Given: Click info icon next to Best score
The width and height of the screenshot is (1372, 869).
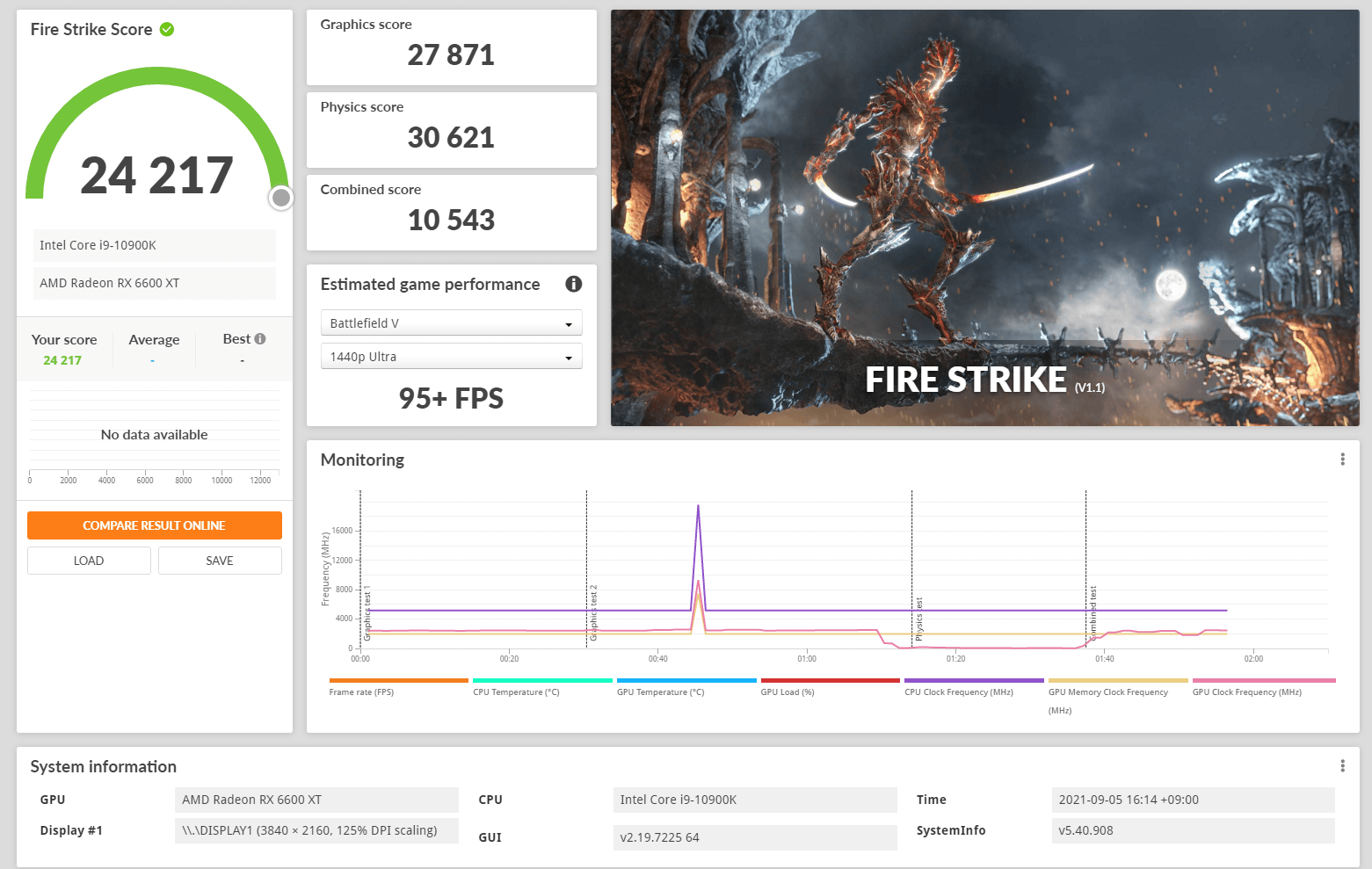Looking at the screenshot, I should [x=260, y=339].
